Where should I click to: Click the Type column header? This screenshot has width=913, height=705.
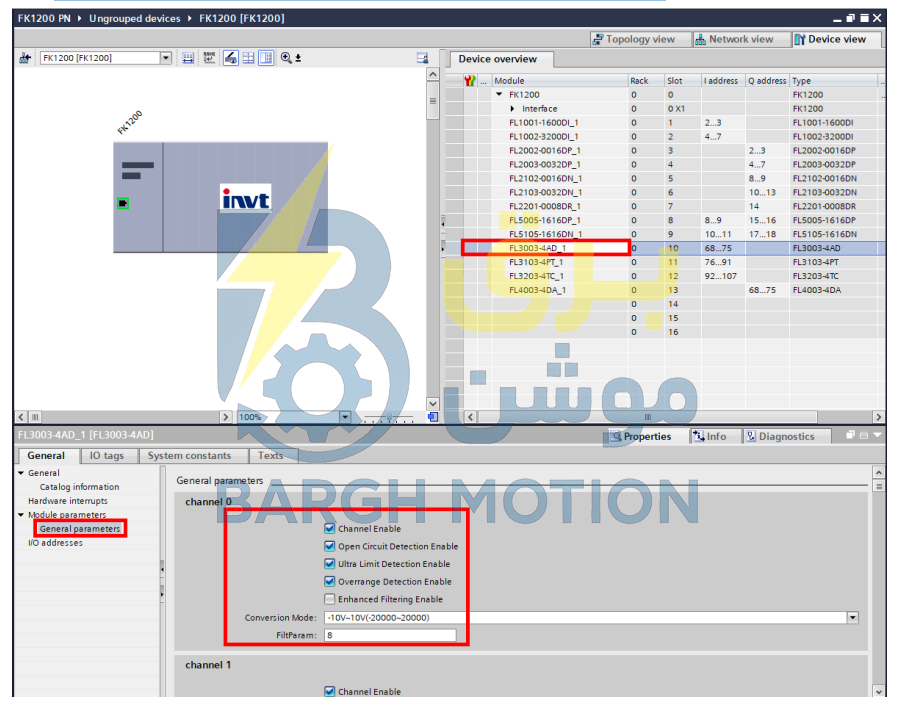coord(833,81)
